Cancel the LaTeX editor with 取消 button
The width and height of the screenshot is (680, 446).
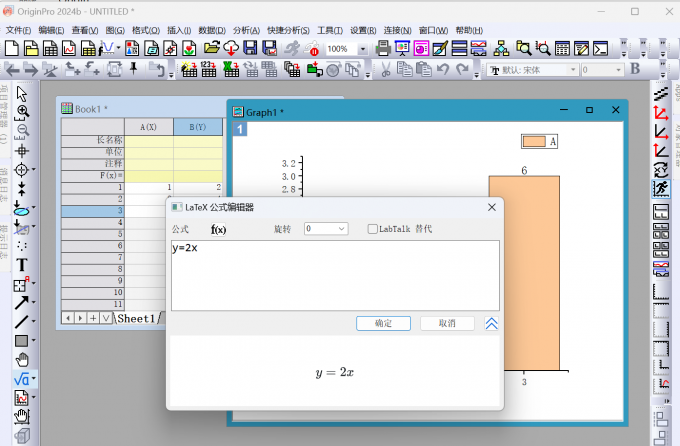pos(447,323)
